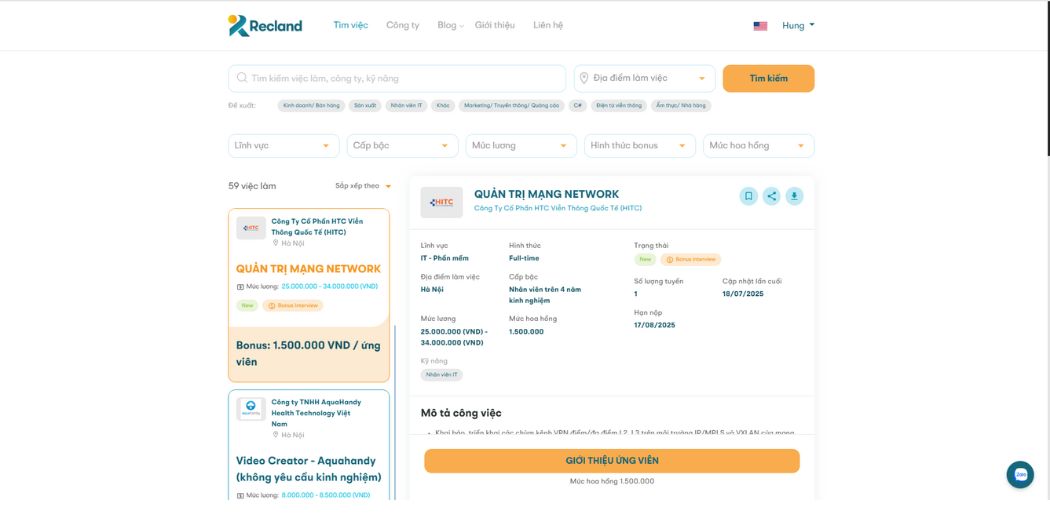
Task: Click the Recland logo
Action: [x=265, y=25]
